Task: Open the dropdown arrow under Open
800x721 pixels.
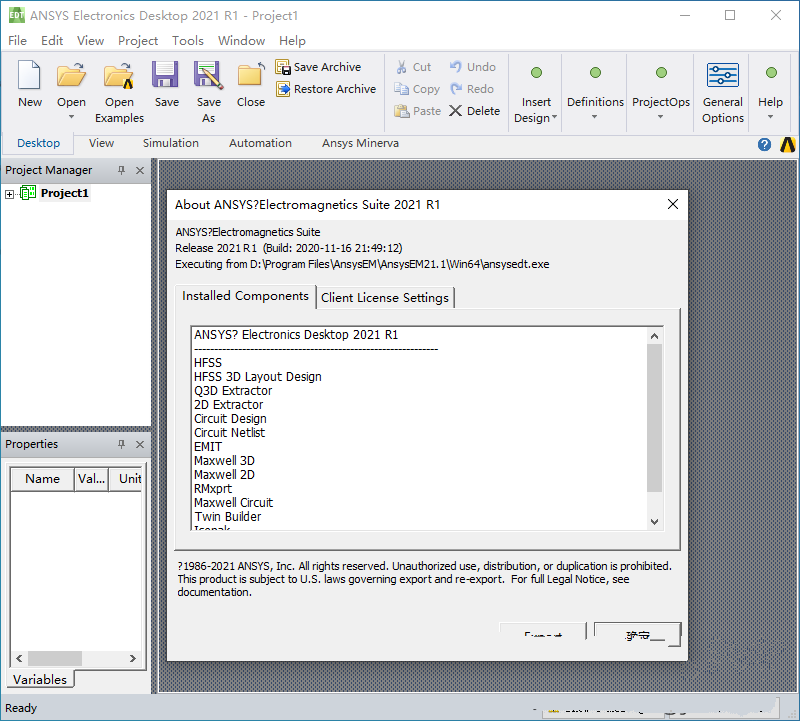Action: click(71, 117)
